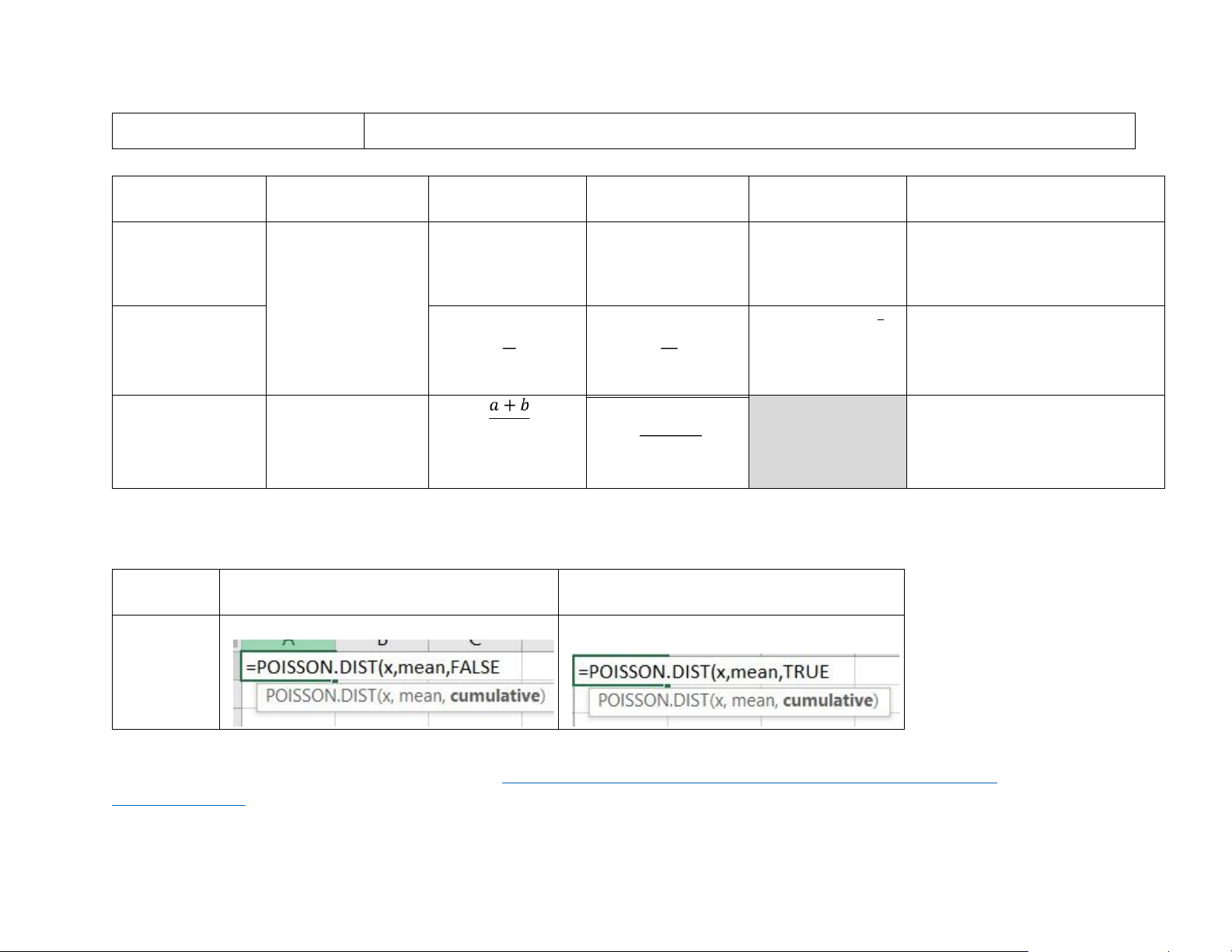Click bold cumulative argument in right tooltip
The width and height of the screenshot is (1232, 952).
828,701
